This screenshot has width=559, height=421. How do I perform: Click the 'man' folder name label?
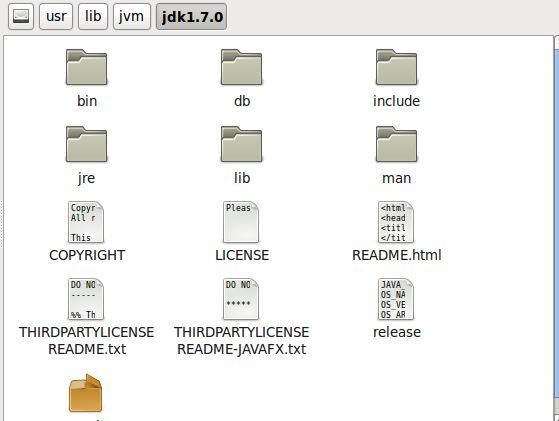point(396,178)
